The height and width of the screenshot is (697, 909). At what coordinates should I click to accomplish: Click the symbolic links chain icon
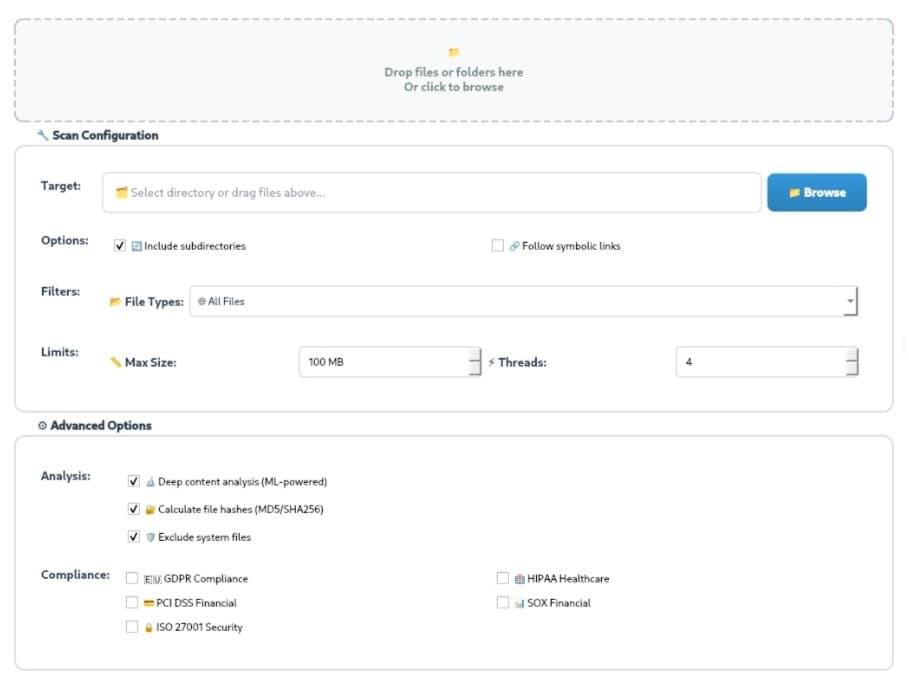tap(514, 246)
